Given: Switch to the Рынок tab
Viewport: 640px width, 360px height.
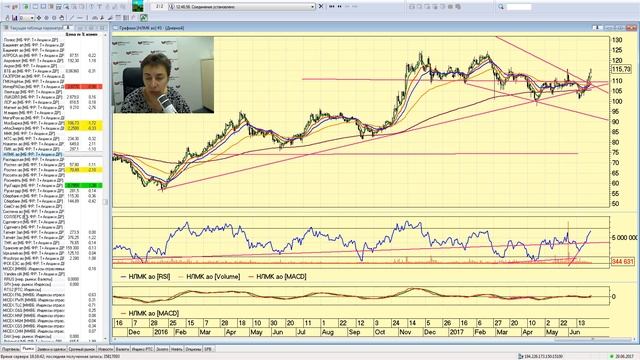Looking at the screenshot, I should pos(28,349).
